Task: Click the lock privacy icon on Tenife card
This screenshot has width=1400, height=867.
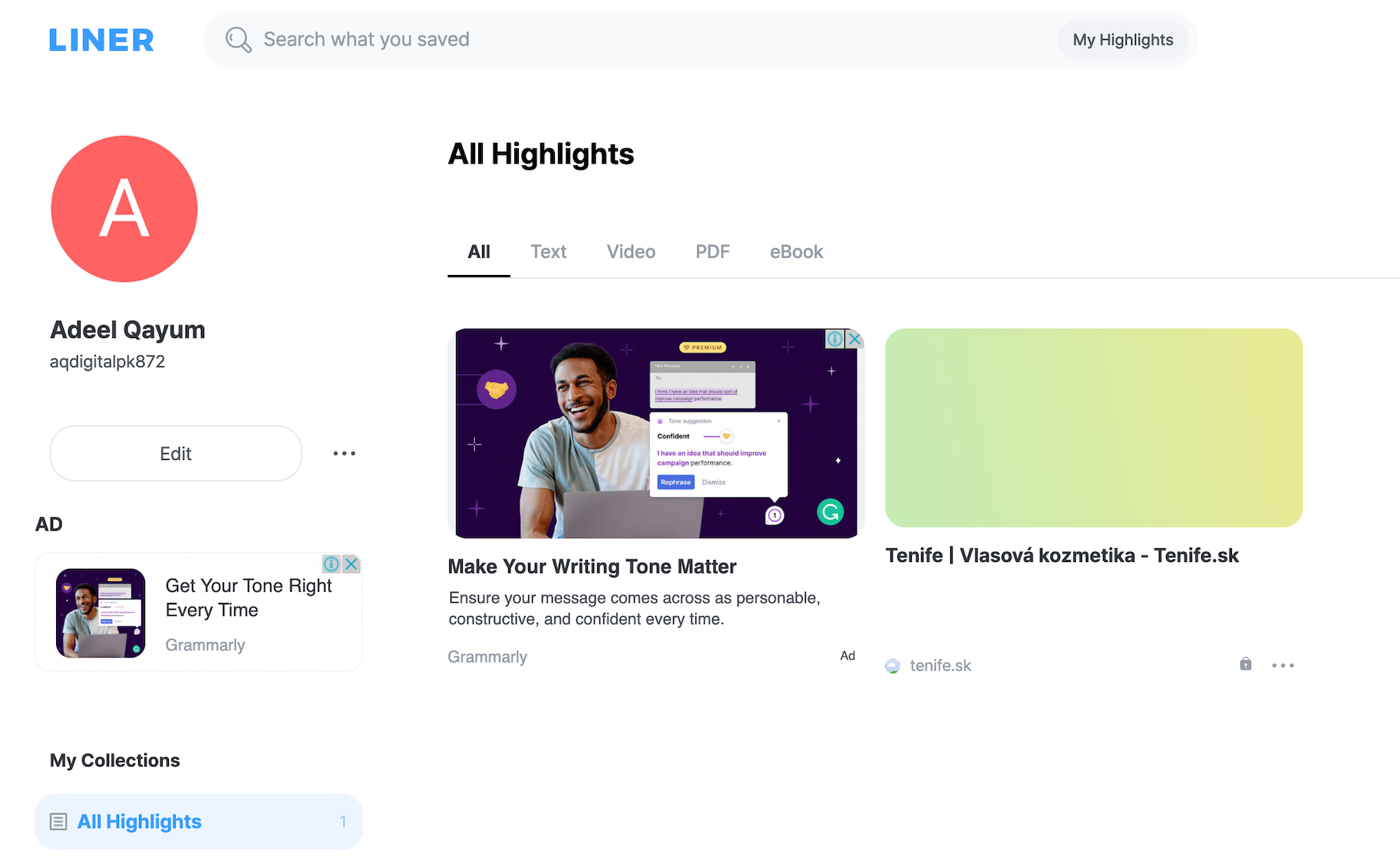Action: click(x=1246, y=664)
